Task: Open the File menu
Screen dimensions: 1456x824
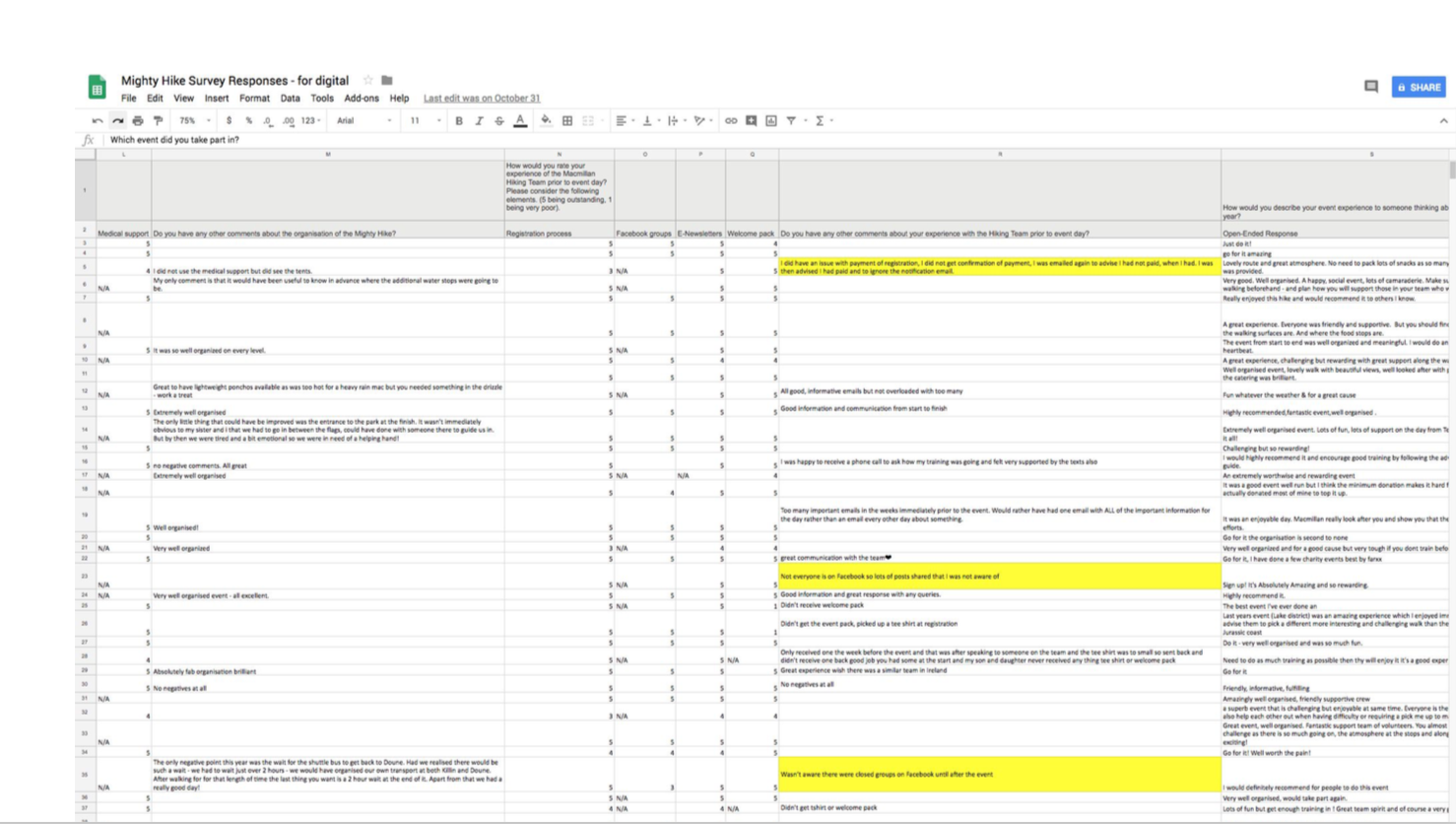Action: coord(129,98)
